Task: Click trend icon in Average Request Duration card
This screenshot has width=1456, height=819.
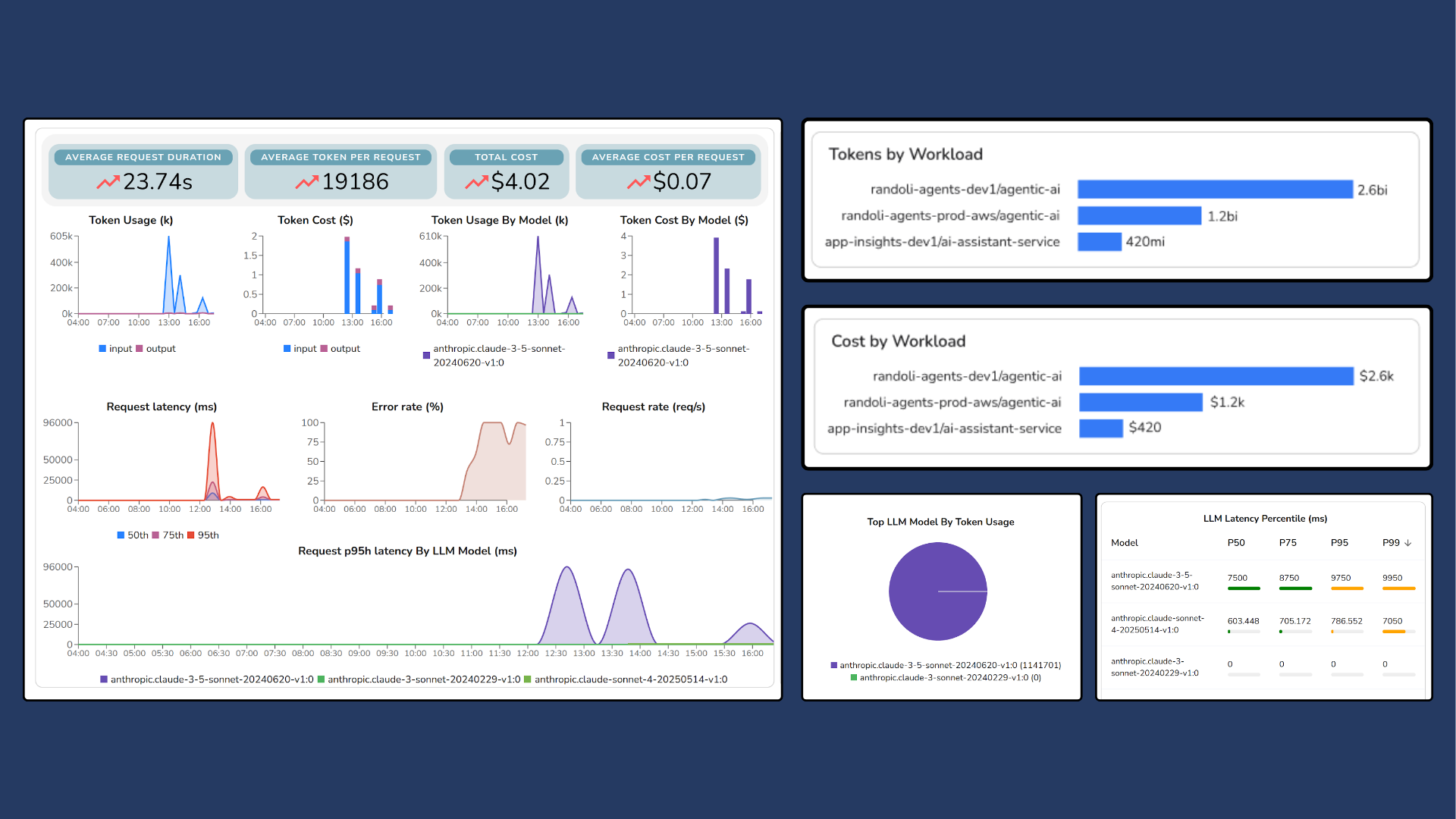Action: (108, 182)
